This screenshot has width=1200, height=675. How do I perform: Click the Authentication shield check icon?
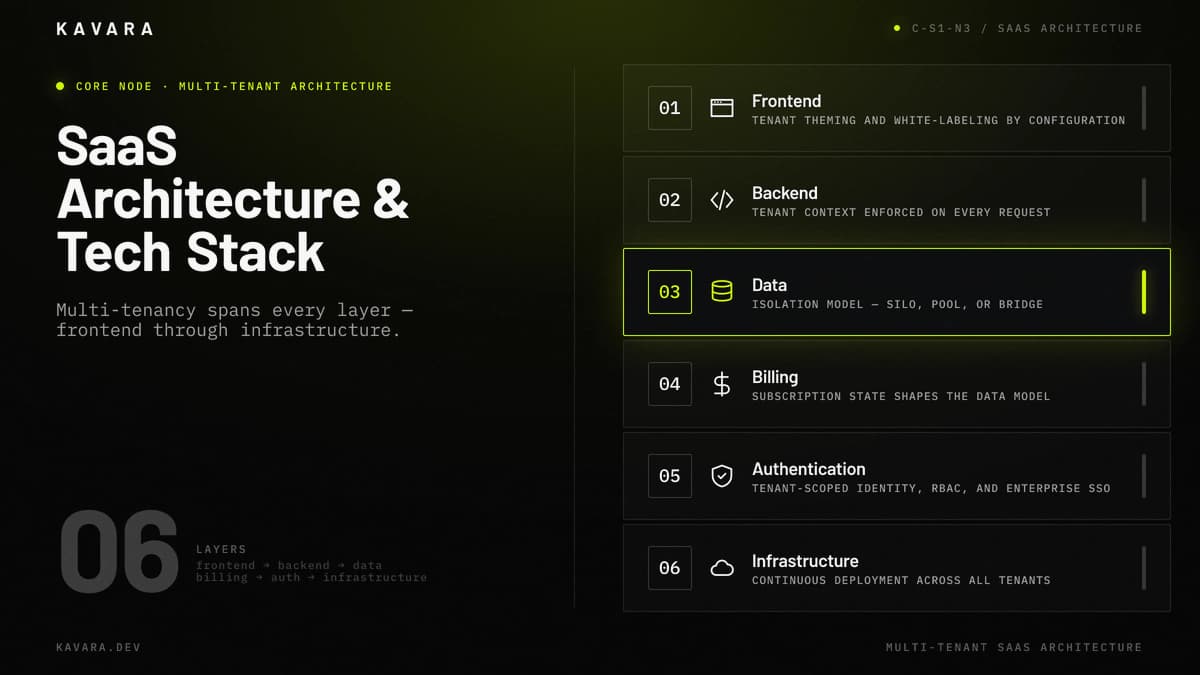point(722,476)
